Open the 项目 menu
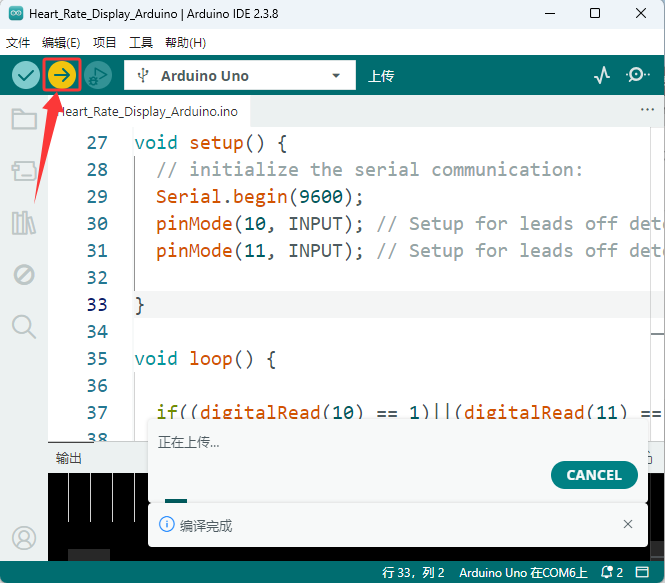Image resolution: width=665 pixels, height=583 pixels. 105,42
